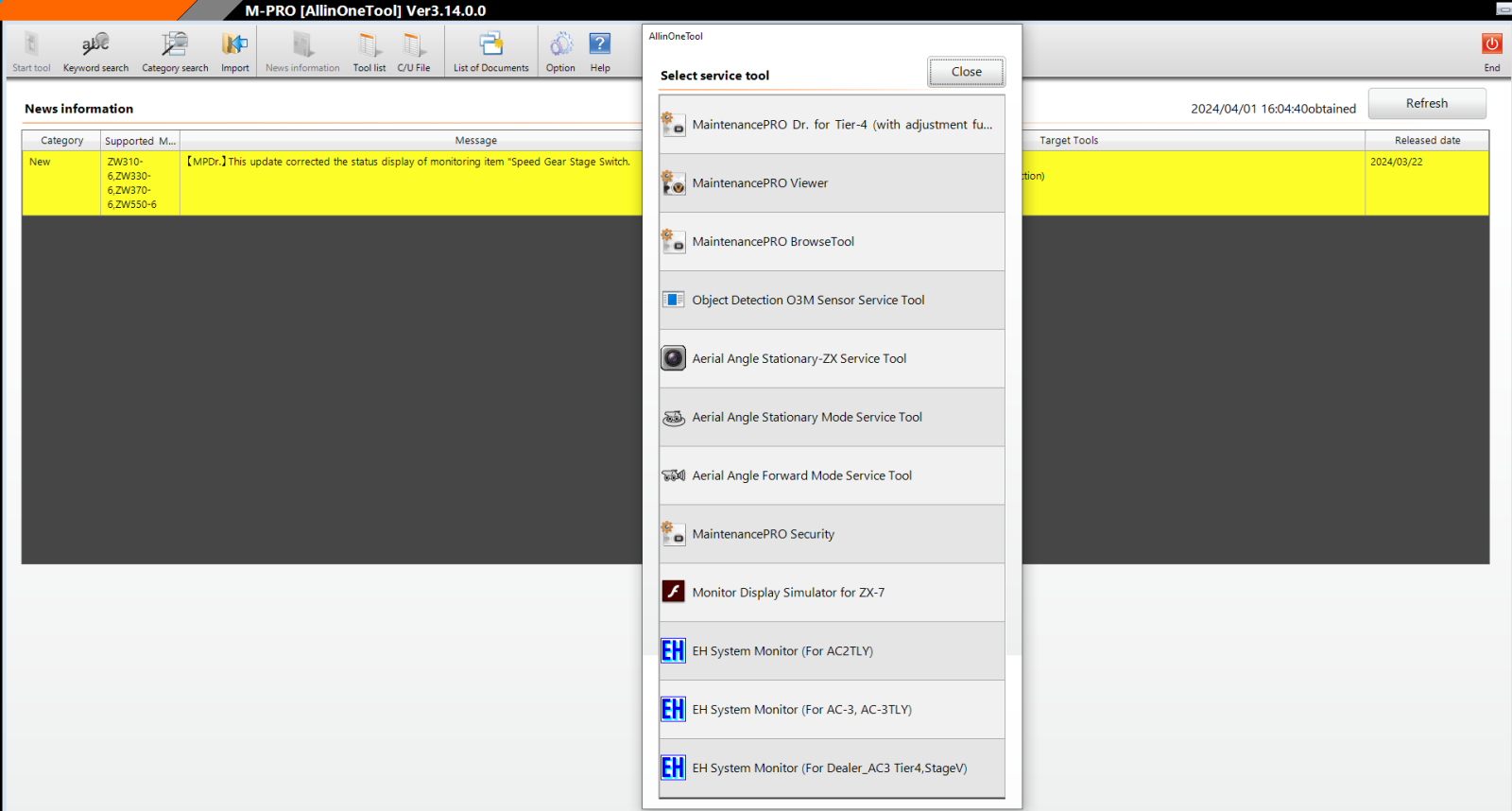
Task: Open the Keyword search tool
Action: [95, 52]
